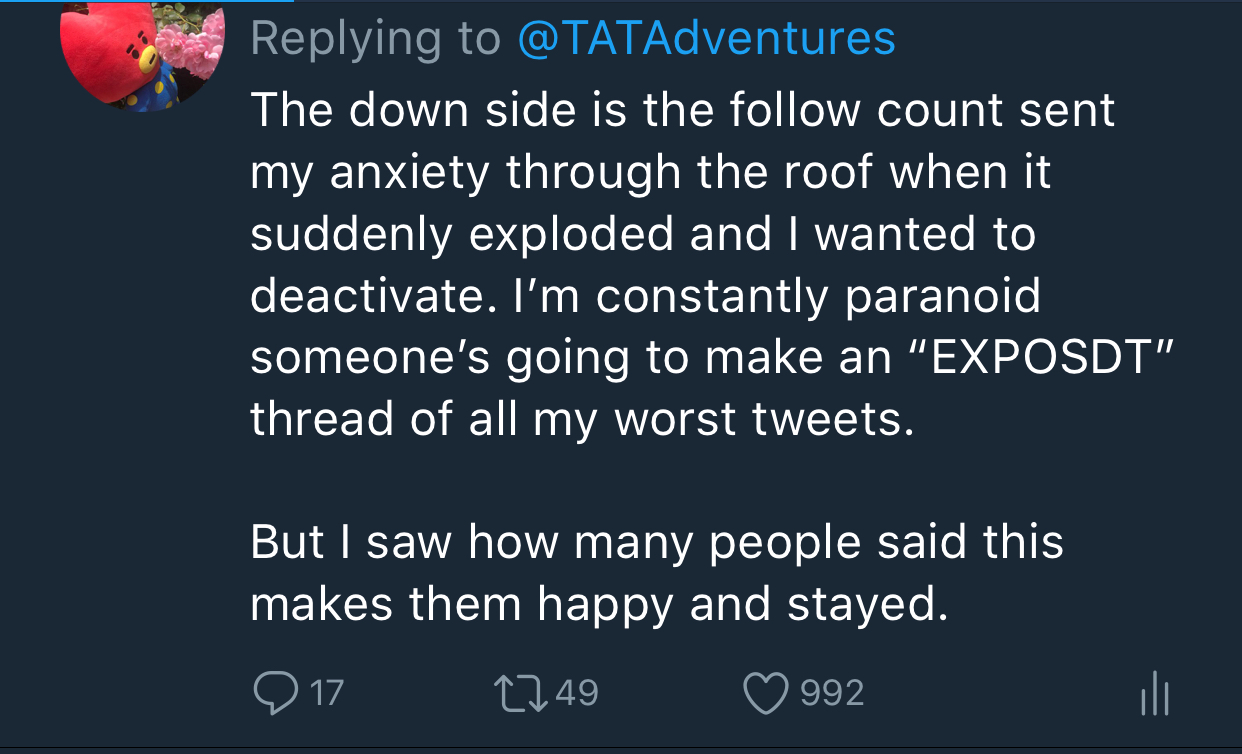The height and width of the screenshot is (754, 1242).
Task: Tap the line "makes them happy and stayed."
Action: point(598,603)
